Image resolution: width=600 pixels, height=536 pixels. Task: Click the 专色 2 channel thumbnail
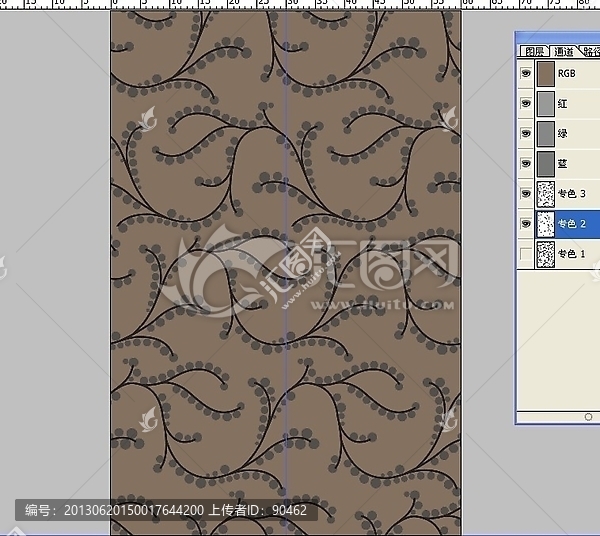546,224
